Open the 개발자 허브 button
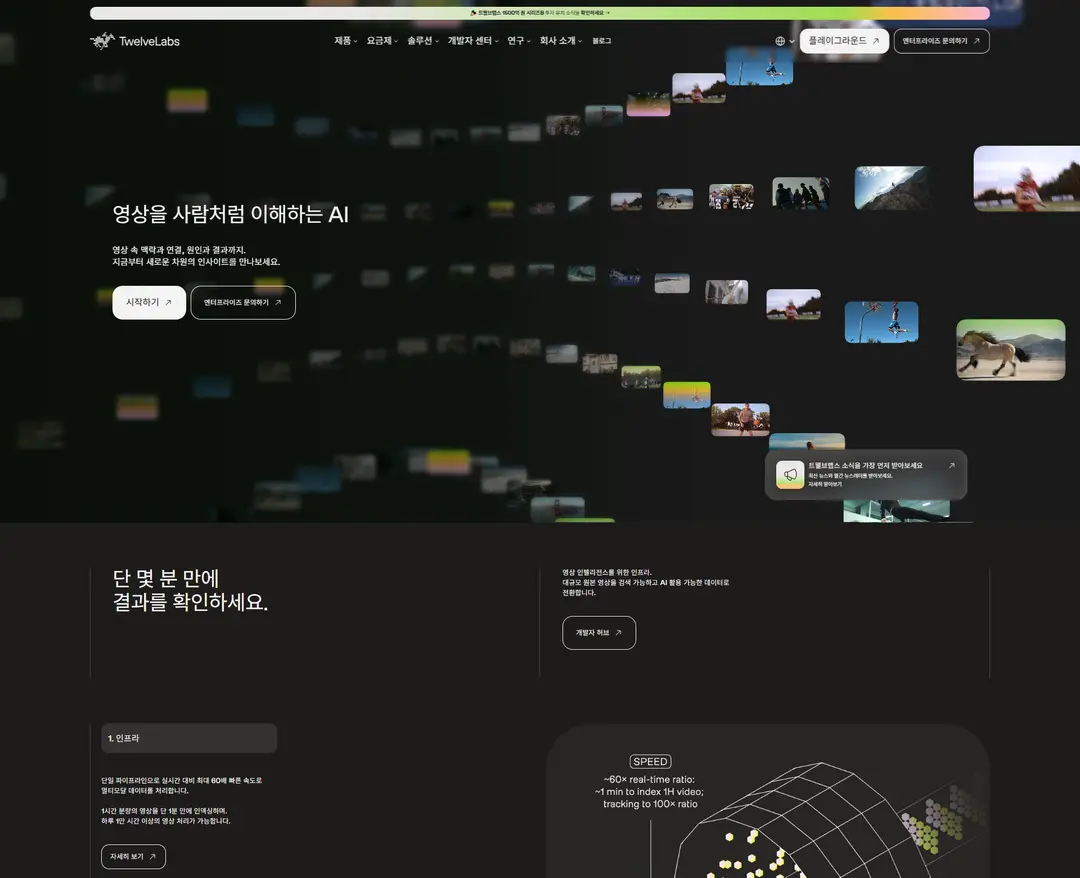Viewport: 1080px width, 878px height. click(599, 632)
